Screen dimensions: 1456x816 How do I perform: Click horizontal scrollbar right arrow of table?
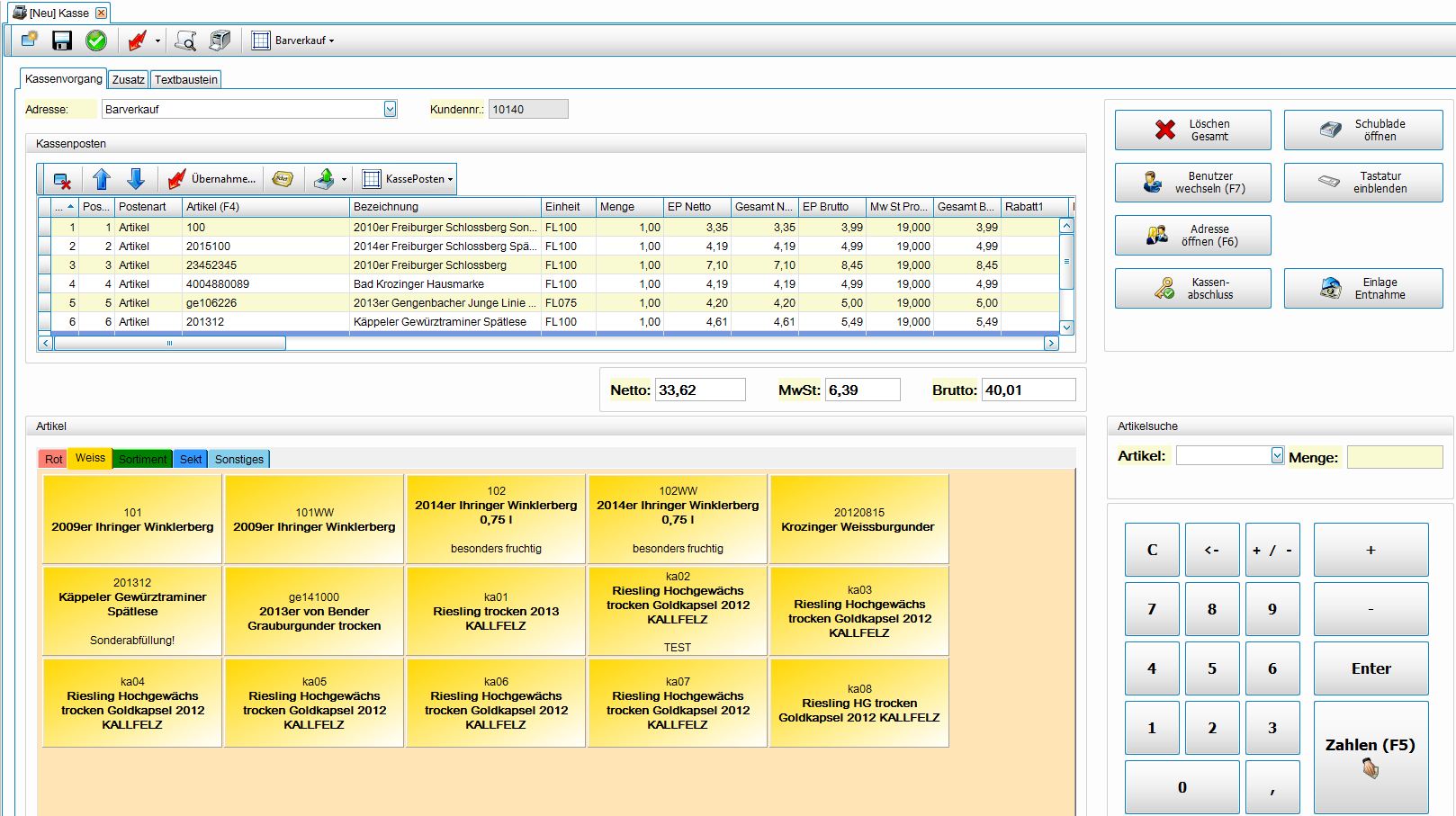pos(1050,343)
